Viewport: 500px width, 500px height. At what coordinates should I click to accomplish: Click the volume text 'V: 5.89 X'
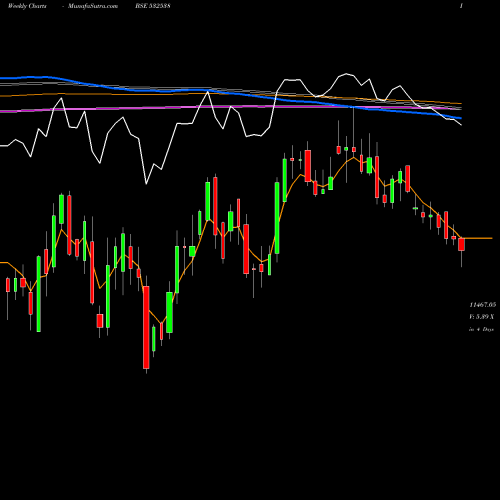[482, 317]
